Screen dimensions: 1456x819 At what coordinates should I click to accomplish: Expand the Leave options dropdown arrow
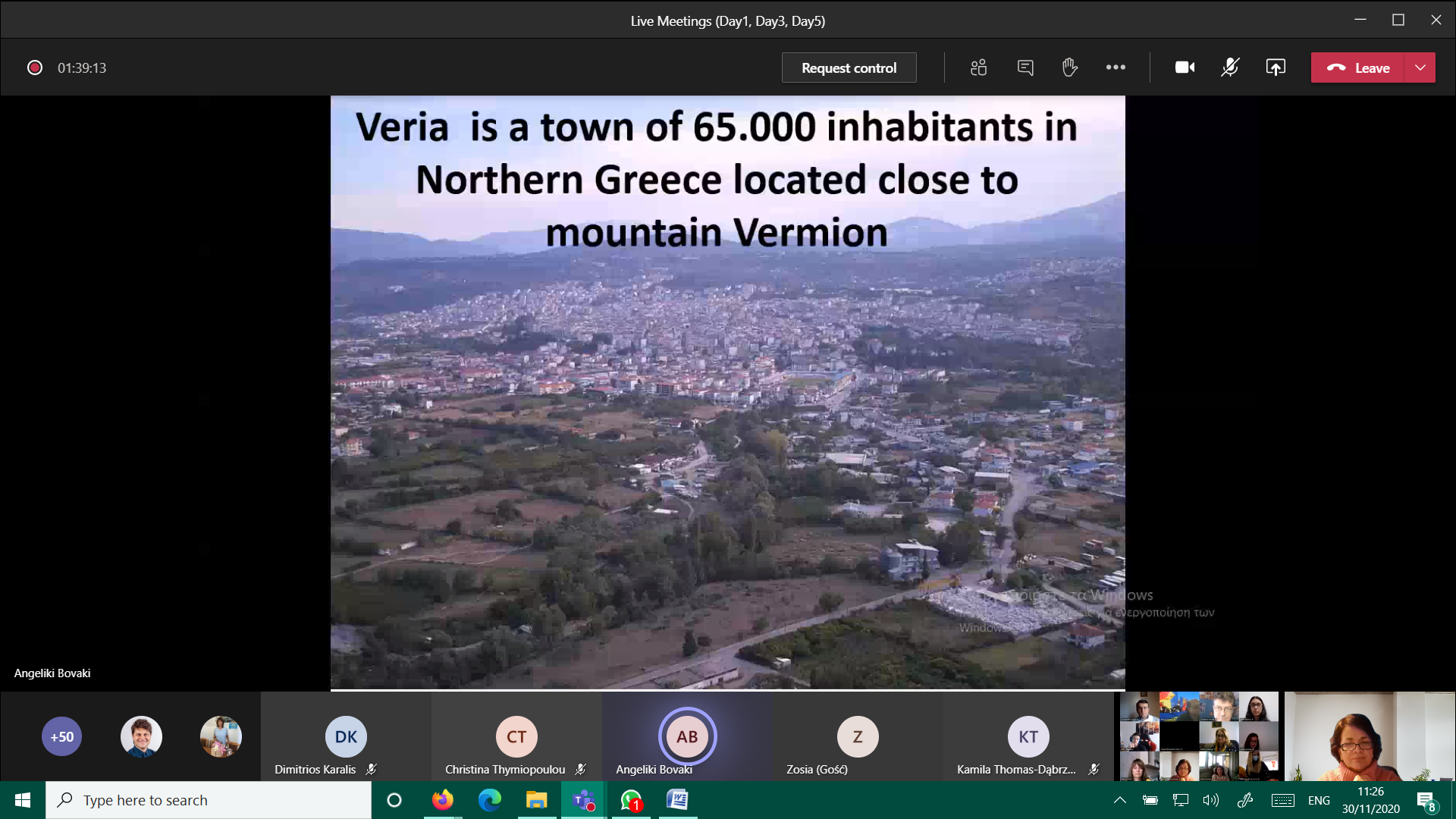pos(1420,67)
